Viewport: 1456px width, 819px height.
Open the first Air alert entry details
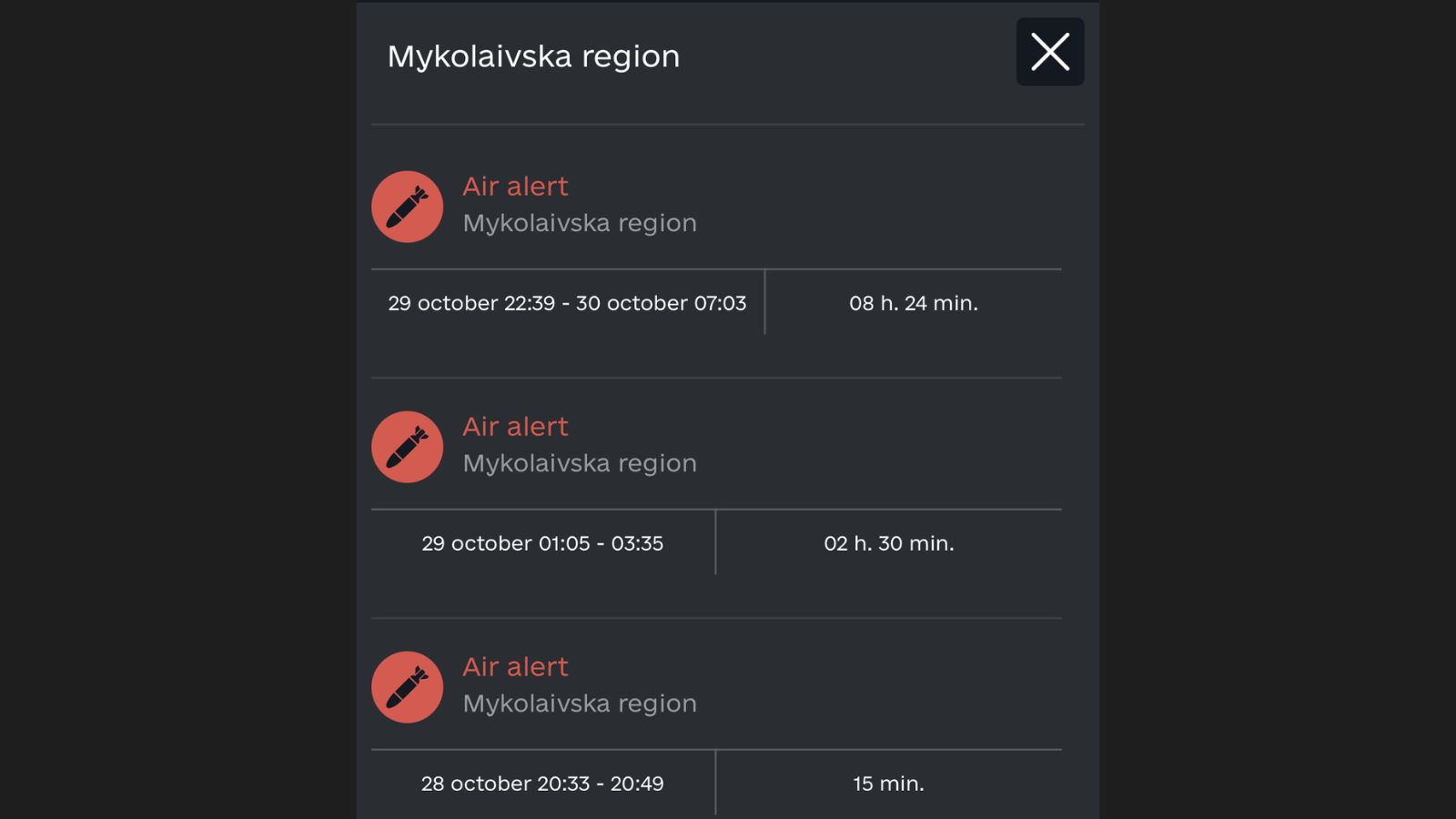point(515,186)
